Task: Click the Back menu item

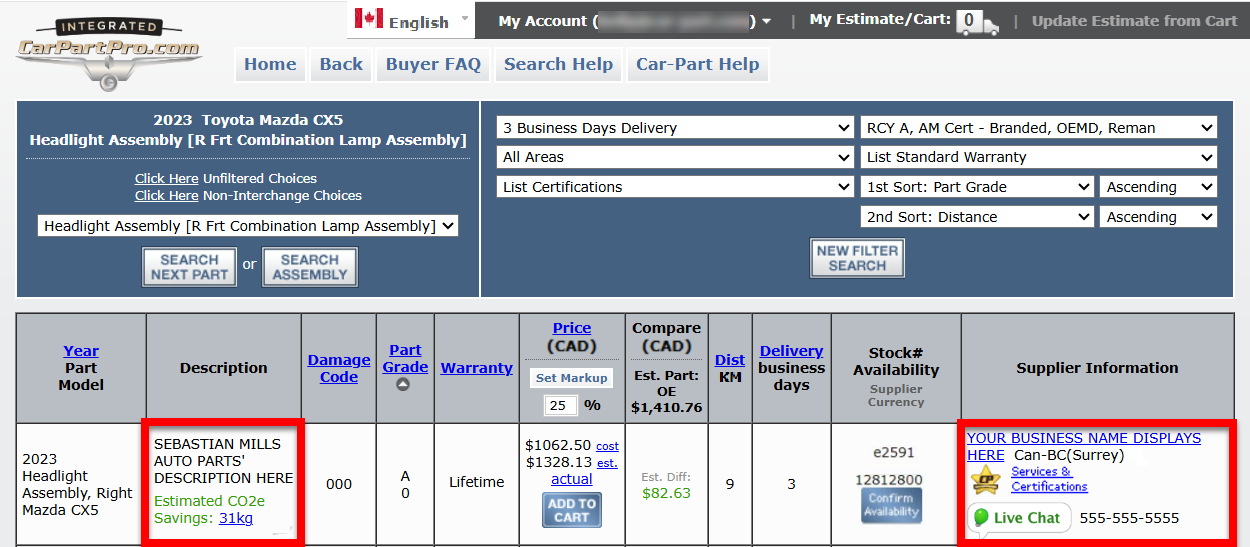Action: [341, 64]
